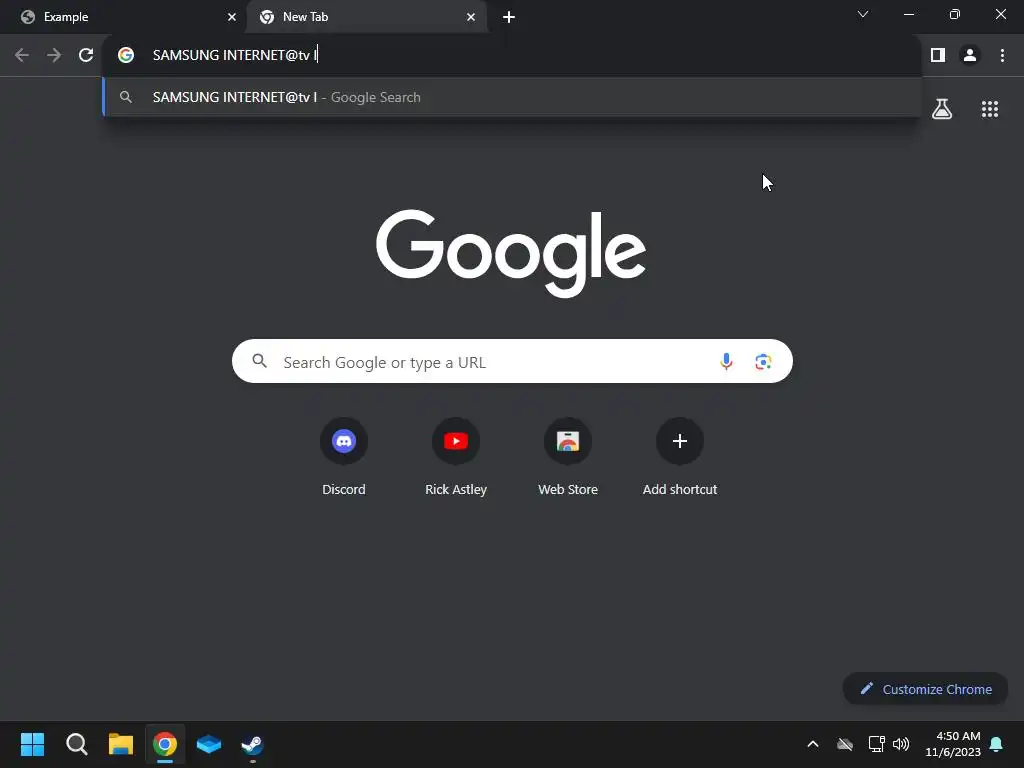The image size is (1024, 768).
Task: Open the volume speaker control
Action: point(901,744)
